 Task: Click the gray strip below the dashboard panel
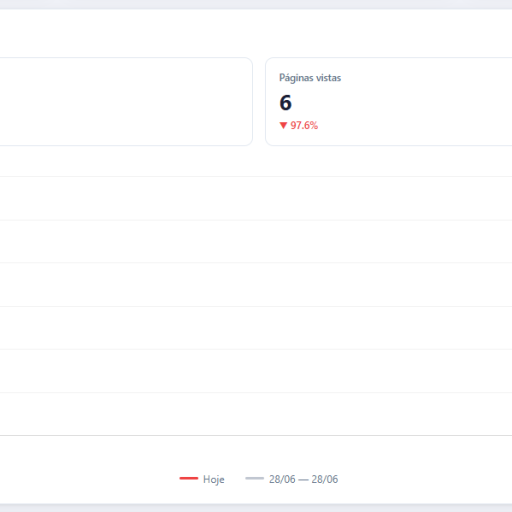[256, 508]
